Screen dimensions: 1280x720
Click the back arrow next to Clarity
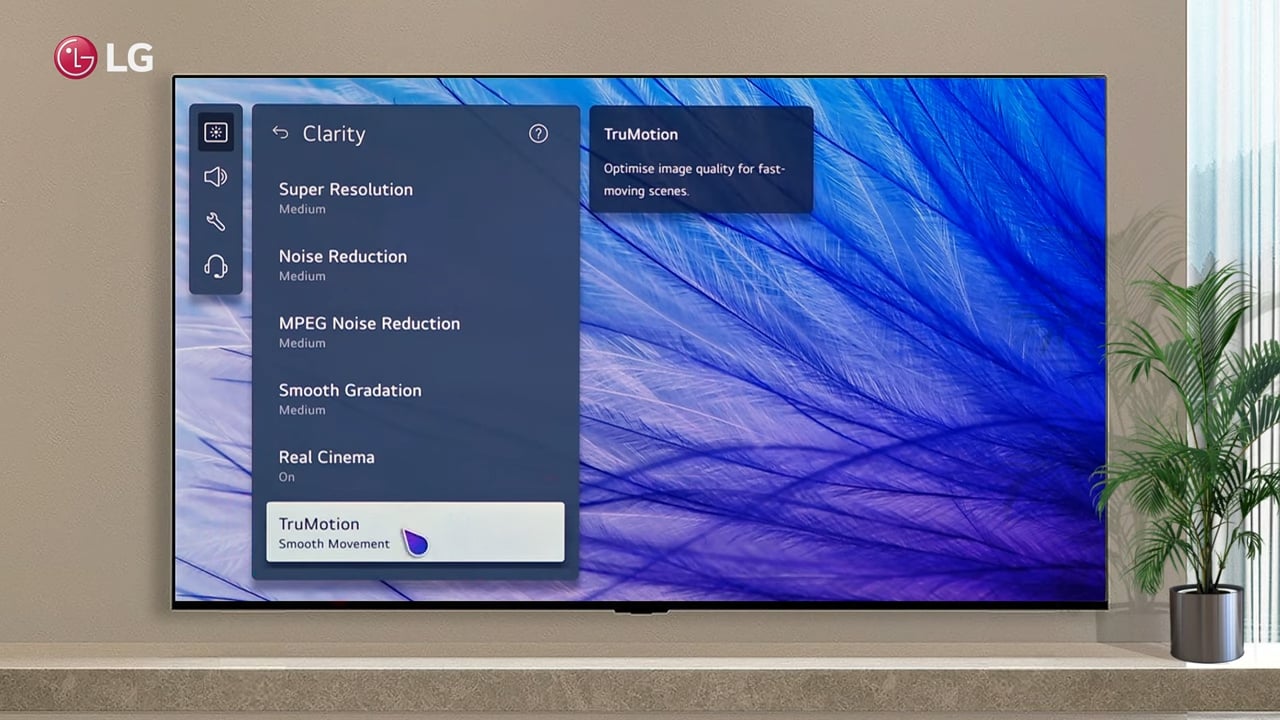281,133
